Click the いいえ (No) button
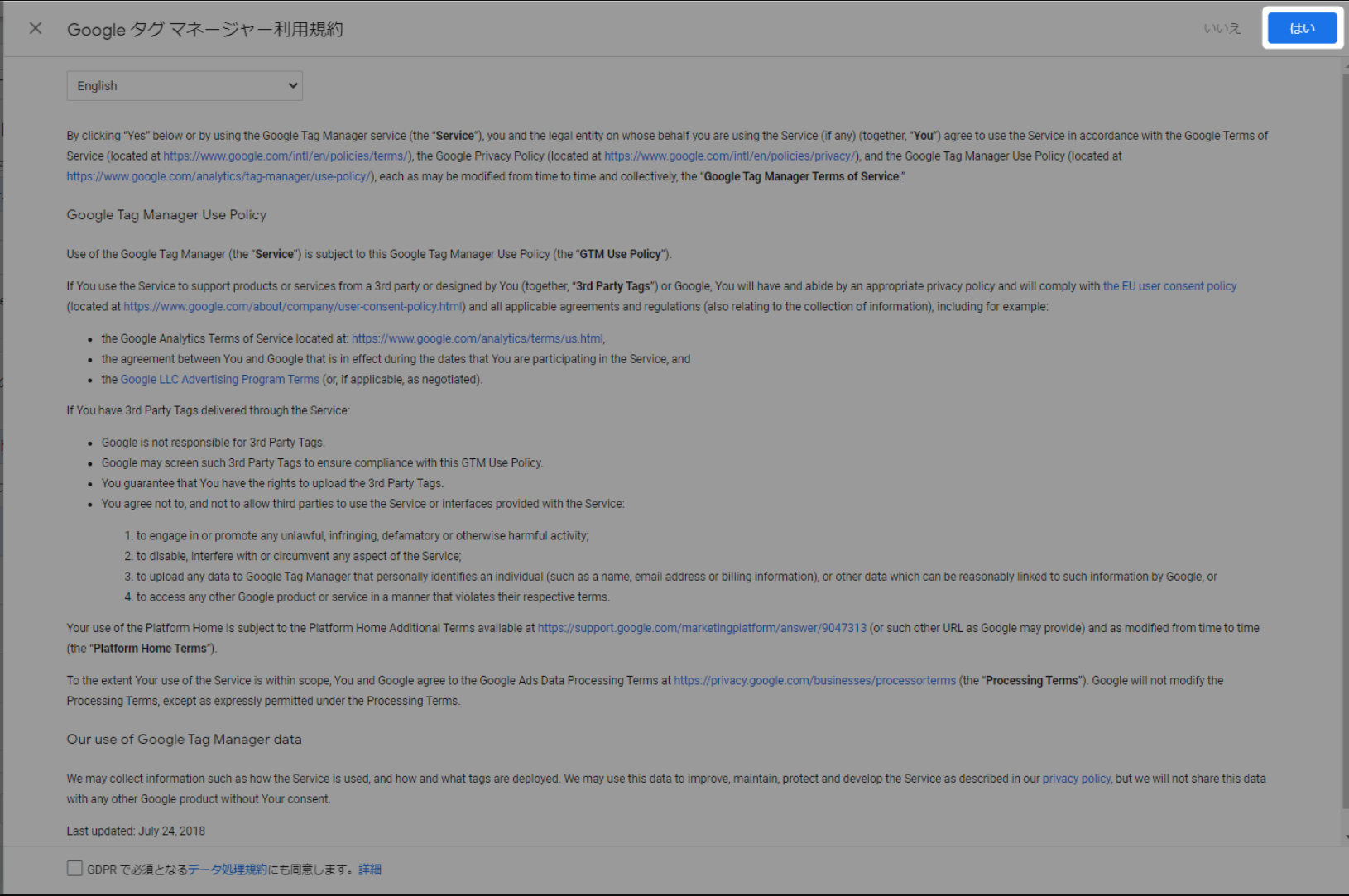 click(x=1222, y=28)
